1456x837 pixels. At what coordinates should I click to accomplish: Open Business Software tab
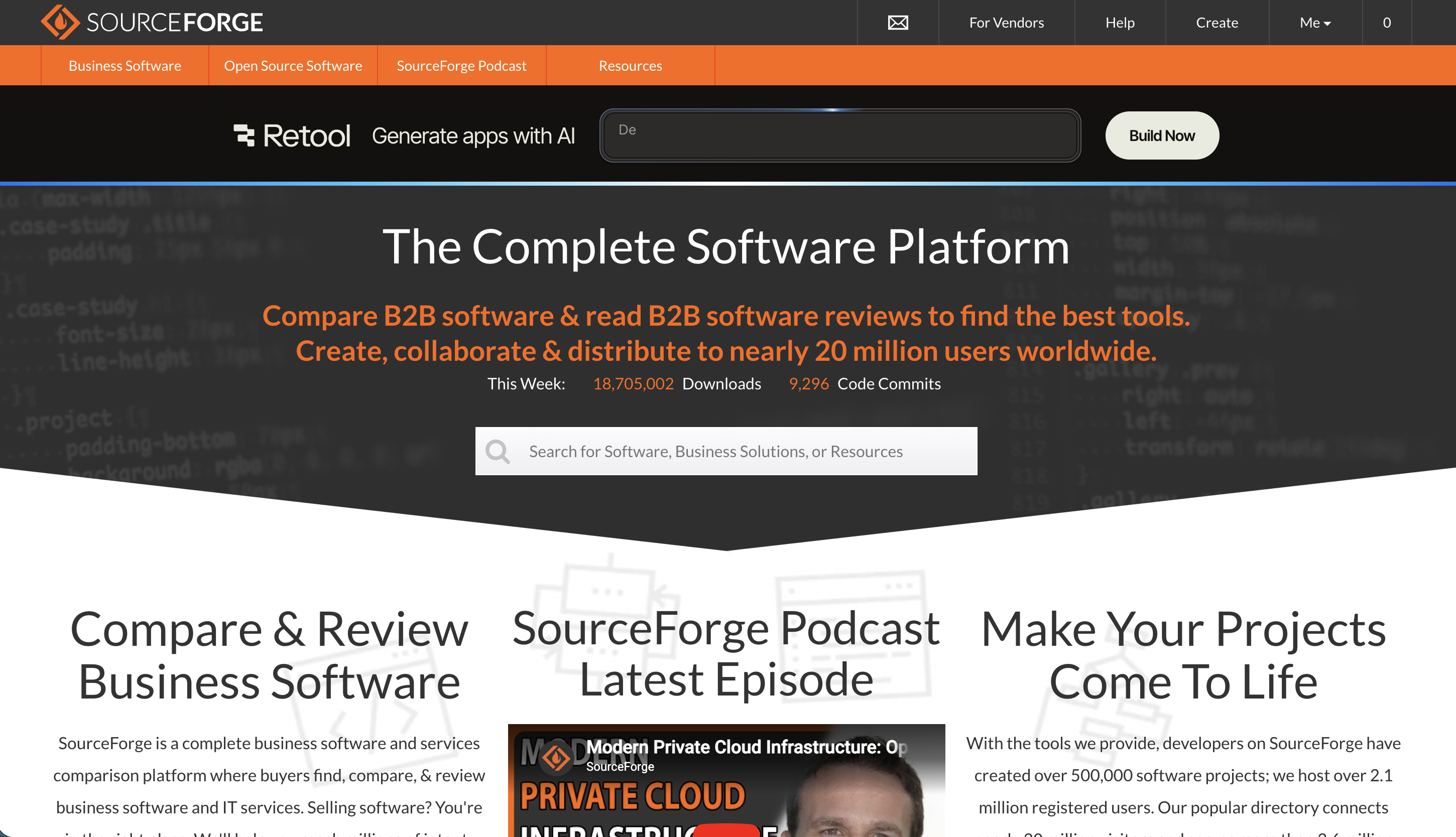[125, 66]
